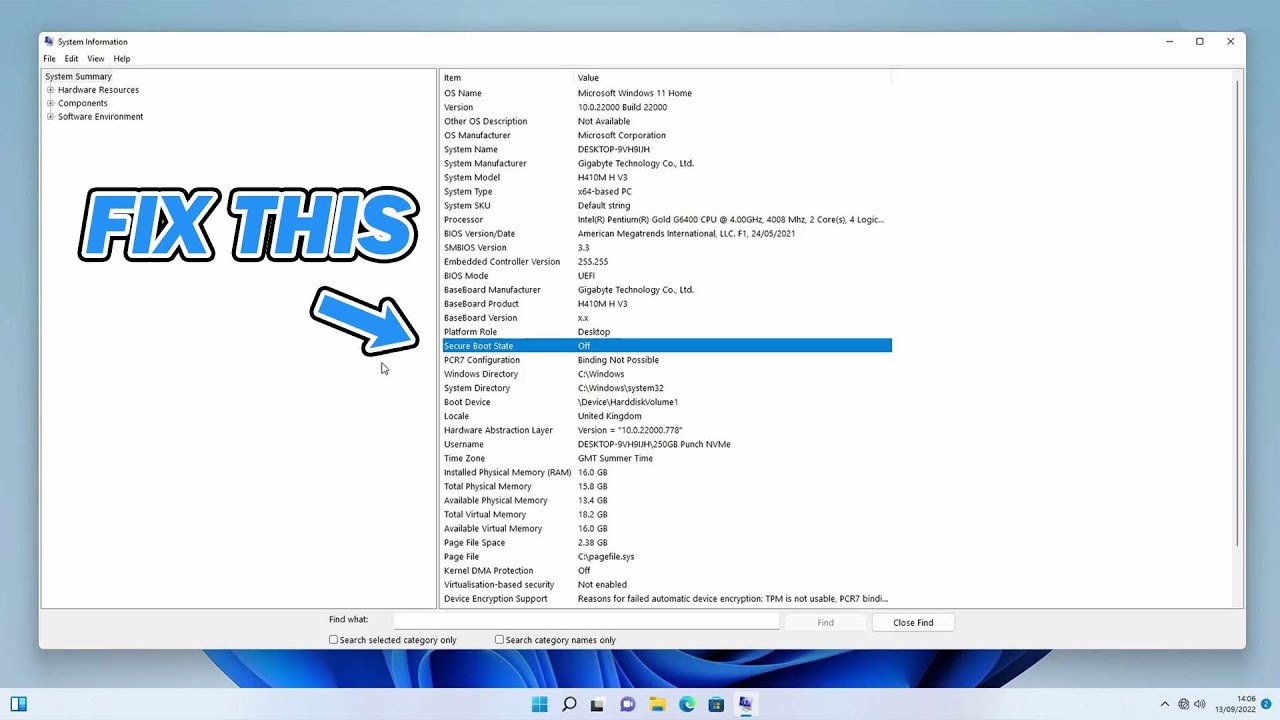The width and height of the screenshot is (1280, 720).
Task: Toggle Search selected category only checkbox
Action: tap(333, 640)
